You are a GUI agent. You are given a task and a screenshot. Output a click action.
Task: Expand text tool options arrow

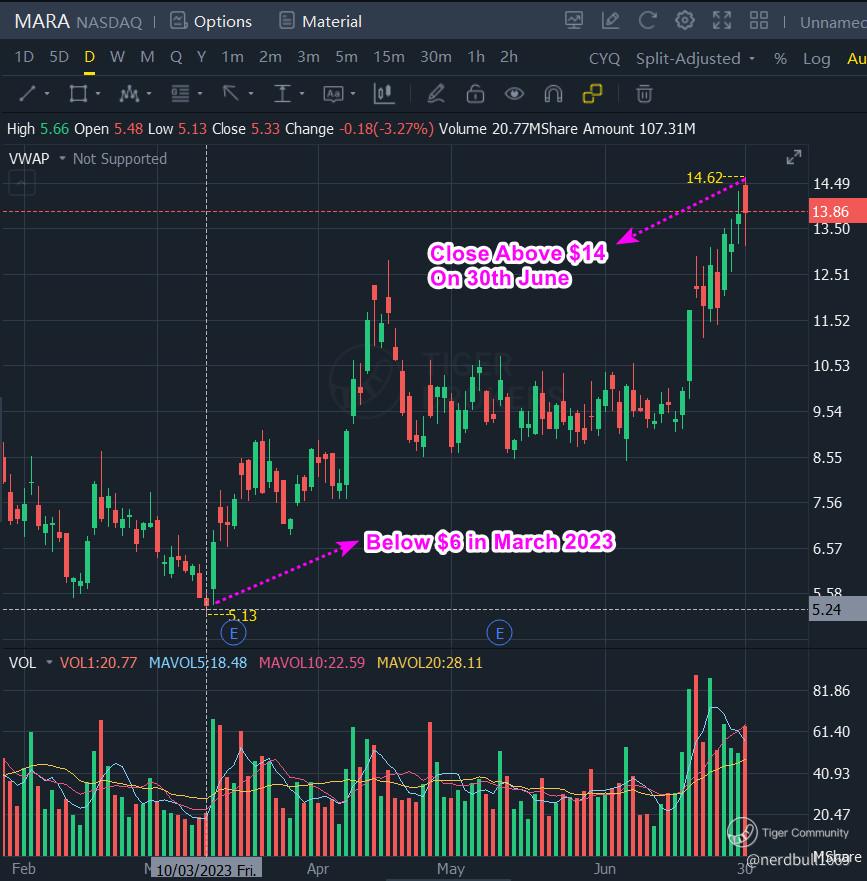(x=353, y=94)
